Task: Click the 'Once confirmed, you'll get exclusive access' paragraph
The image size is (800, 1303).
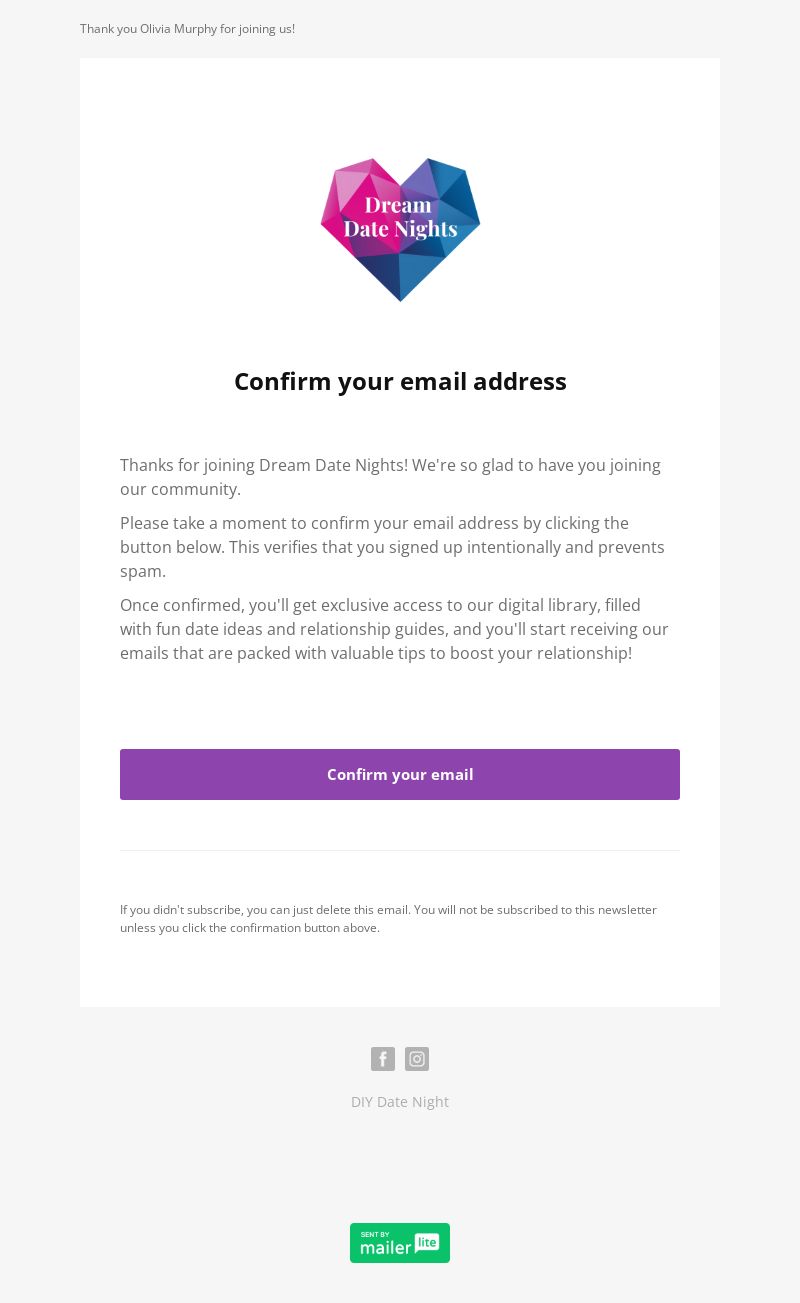Action: tap(395, 629)
